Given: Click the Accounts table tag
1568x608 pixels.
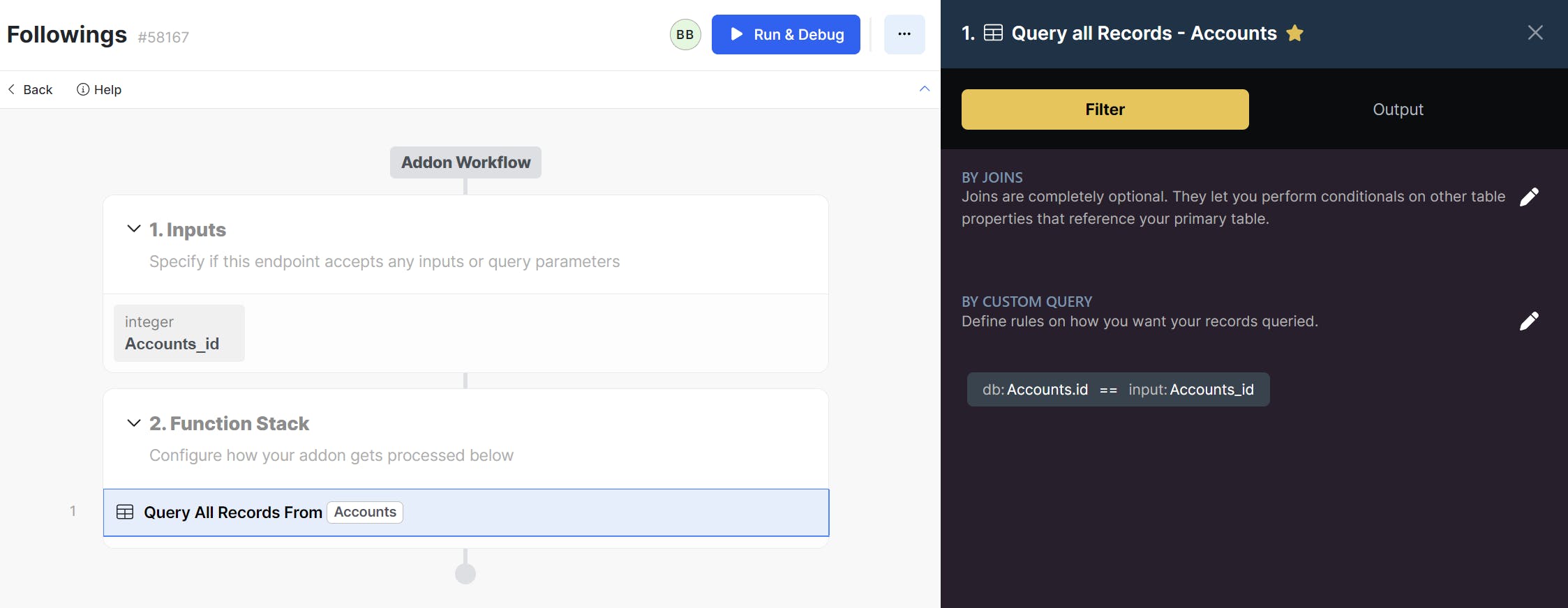Looking at the screenshot, I should (x=365, y=512).
